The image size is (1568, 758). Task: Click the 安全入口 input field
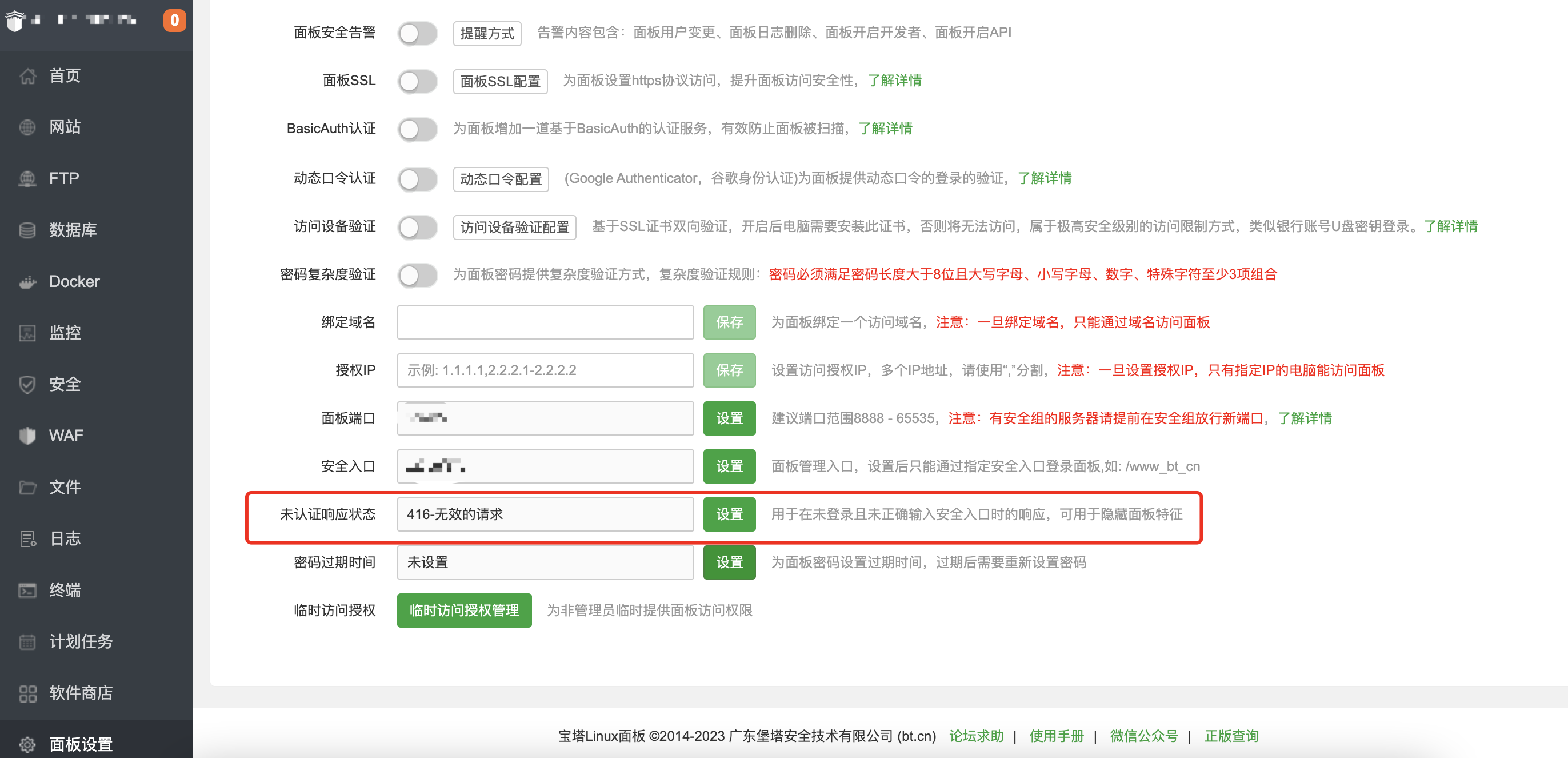point(545,466)
